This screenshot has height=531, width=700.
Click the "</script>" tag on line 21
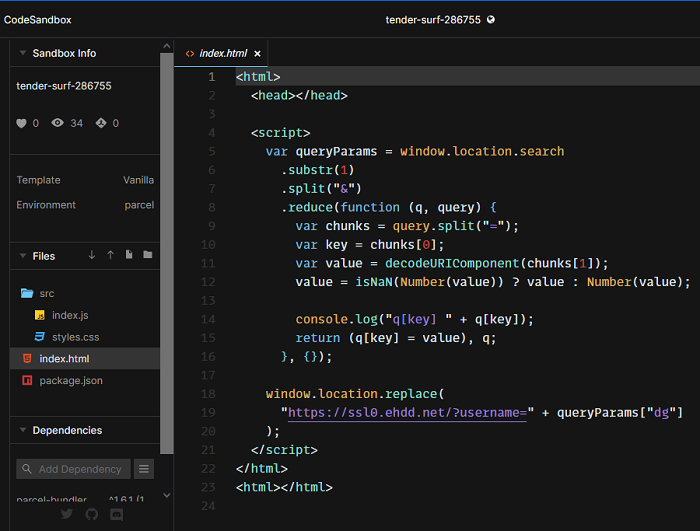pos(284,450)
